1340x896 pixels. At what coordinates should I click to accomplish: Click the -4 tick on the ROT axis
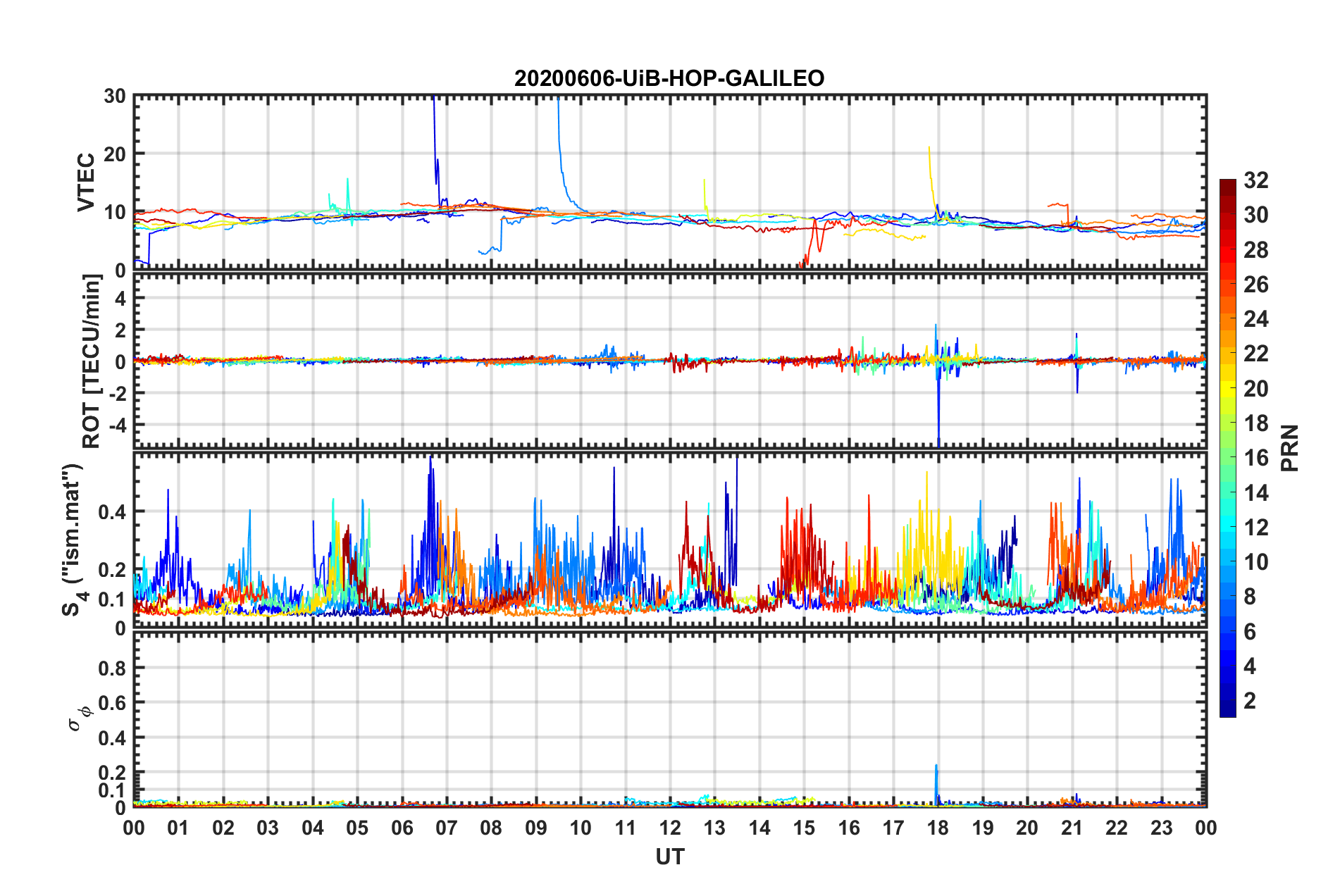tap(116, 425)
